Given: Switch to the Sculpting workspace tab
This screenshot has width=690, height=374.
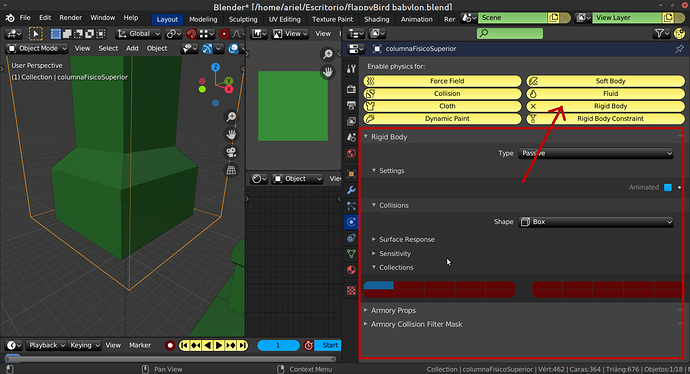Looking at the screenshot, I should click(x=243, y=19).
